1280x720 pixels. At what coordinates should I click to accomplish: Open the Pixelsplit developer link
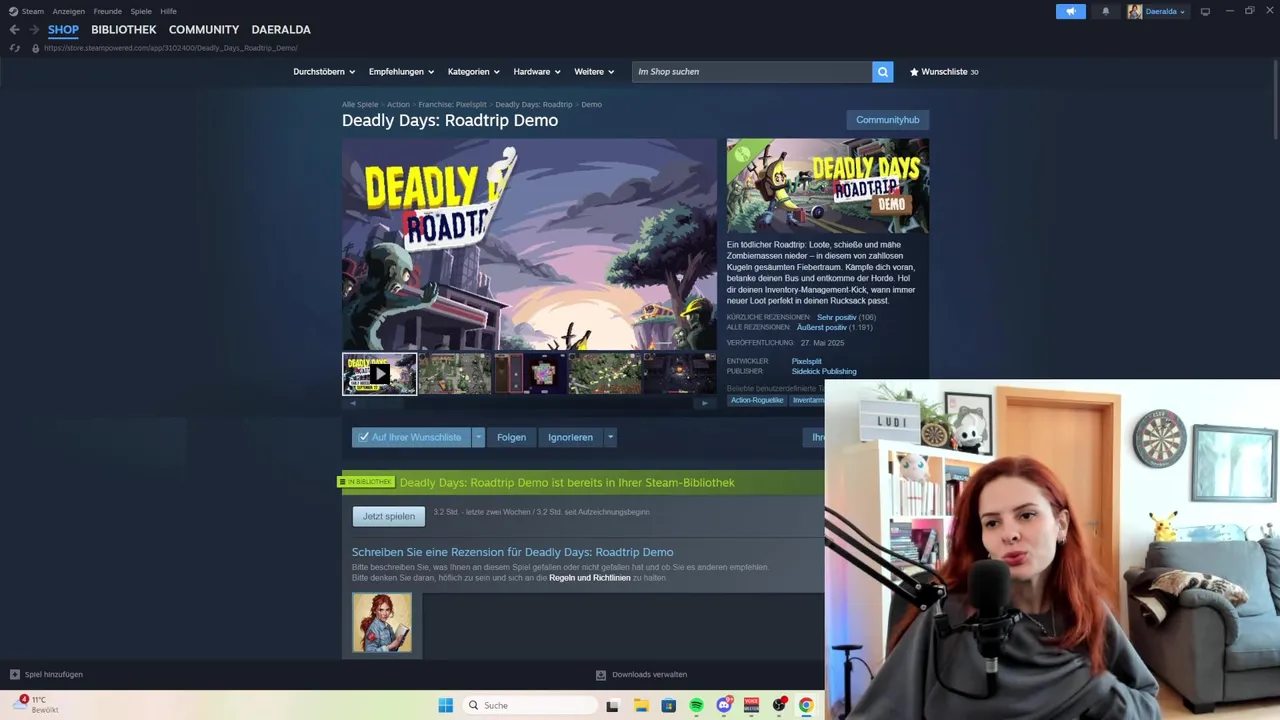pyautogui.click(x=806, y=361)
